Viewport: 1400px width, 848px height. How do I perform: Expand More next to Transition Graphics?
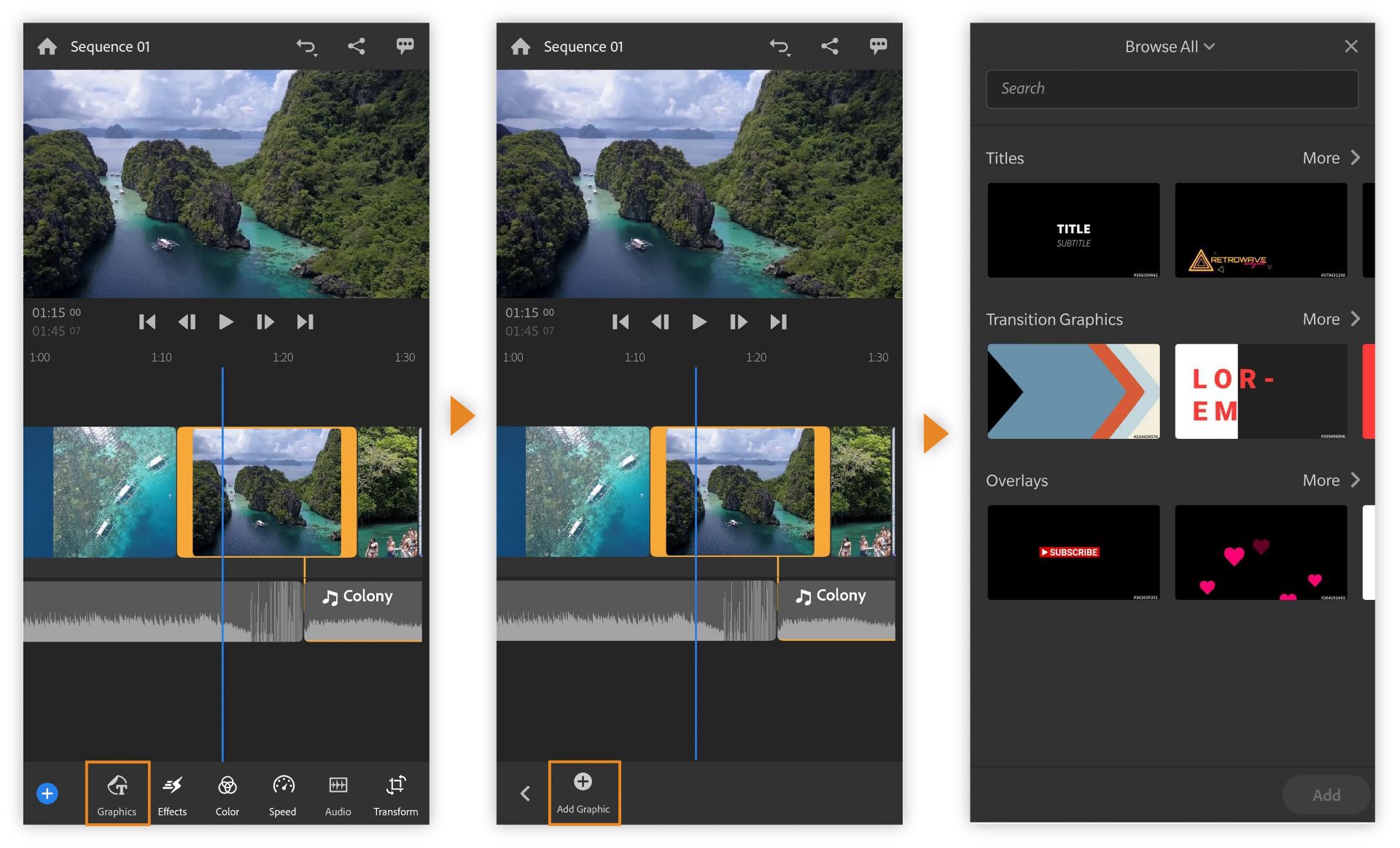click(x=1331, y=319)
